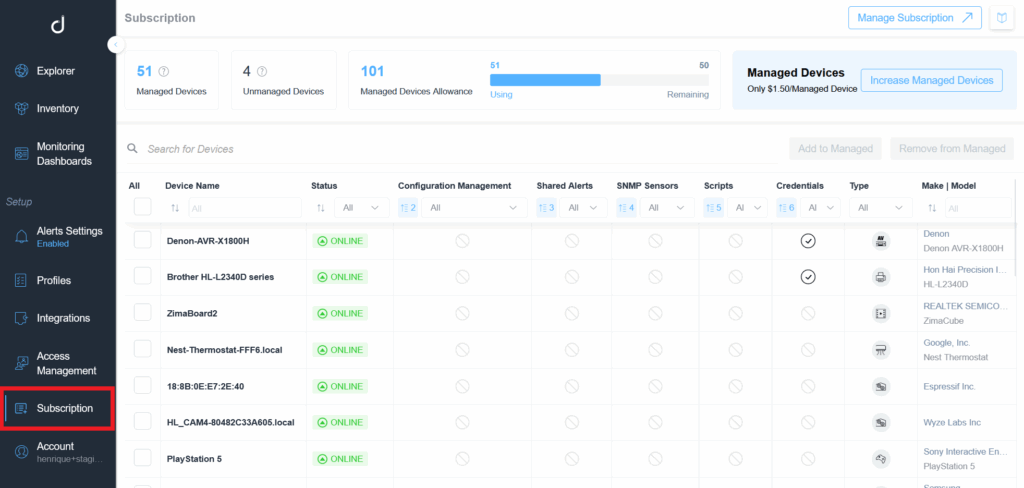Click the Brother HL-L2340D printer type icon
This screenshot has width=1024, height=488.
tap(881, 277)
